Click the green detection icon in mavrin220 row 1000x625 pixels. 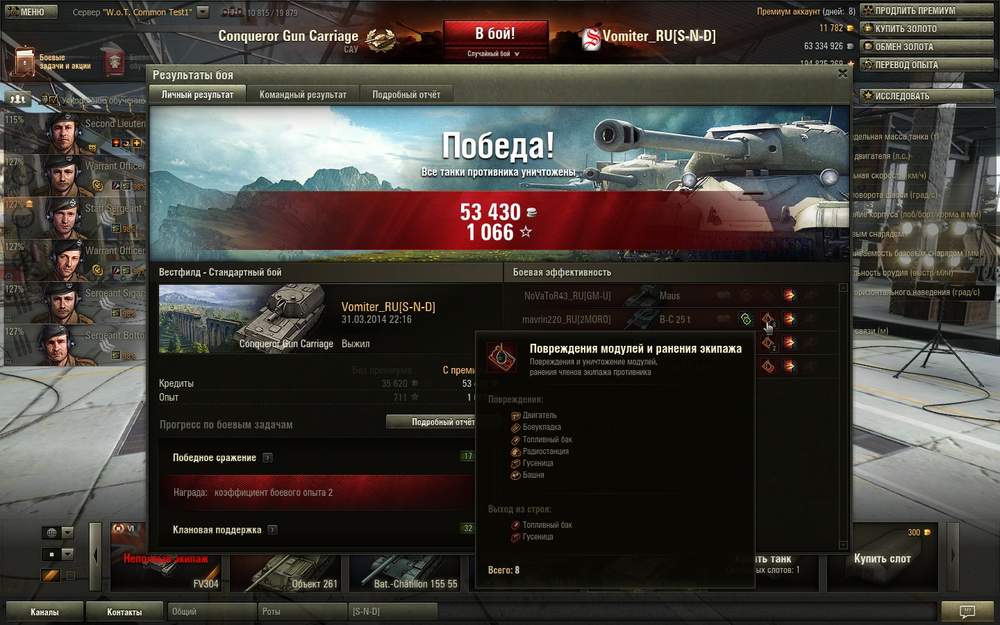[x=746, y=319]
